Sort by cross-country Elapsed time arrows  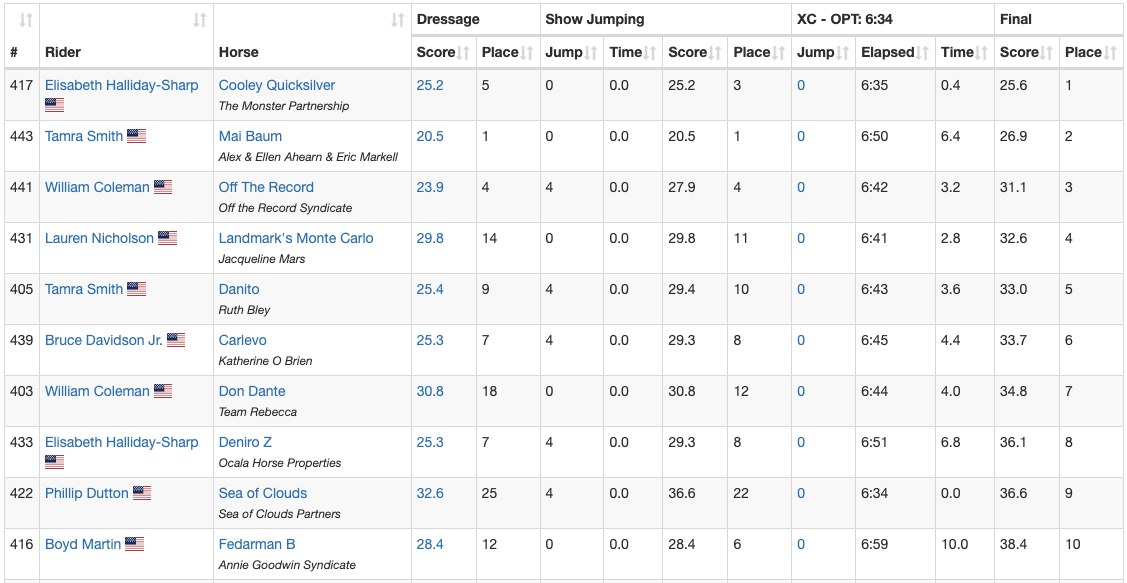point(923,53)
